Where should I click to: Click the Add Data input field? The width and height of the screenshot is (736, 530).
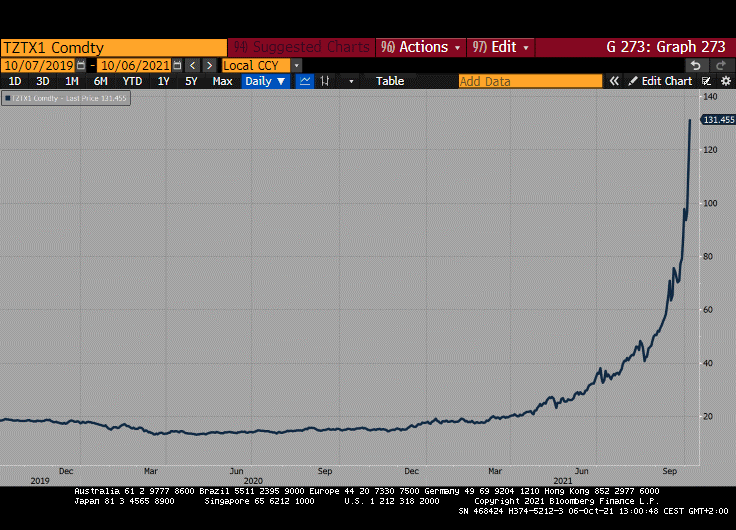[x=530, y=81]
